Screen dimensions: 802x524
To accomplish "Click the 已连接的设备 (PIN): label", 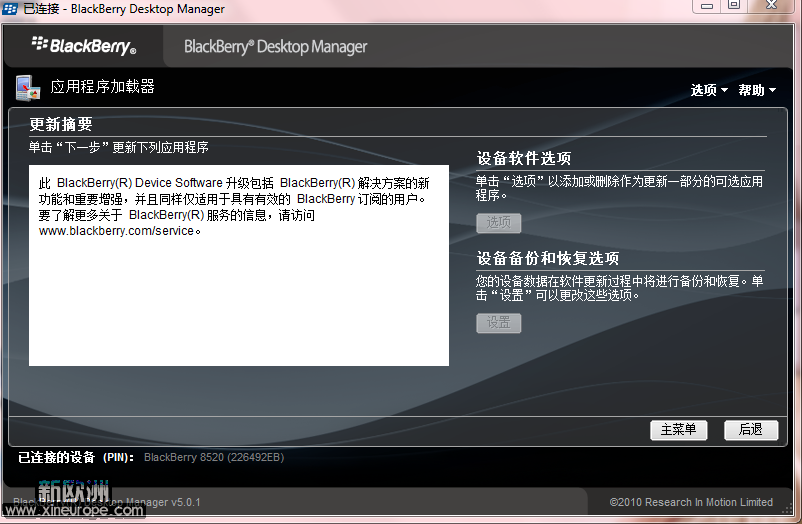I will [x=76, y=457].
